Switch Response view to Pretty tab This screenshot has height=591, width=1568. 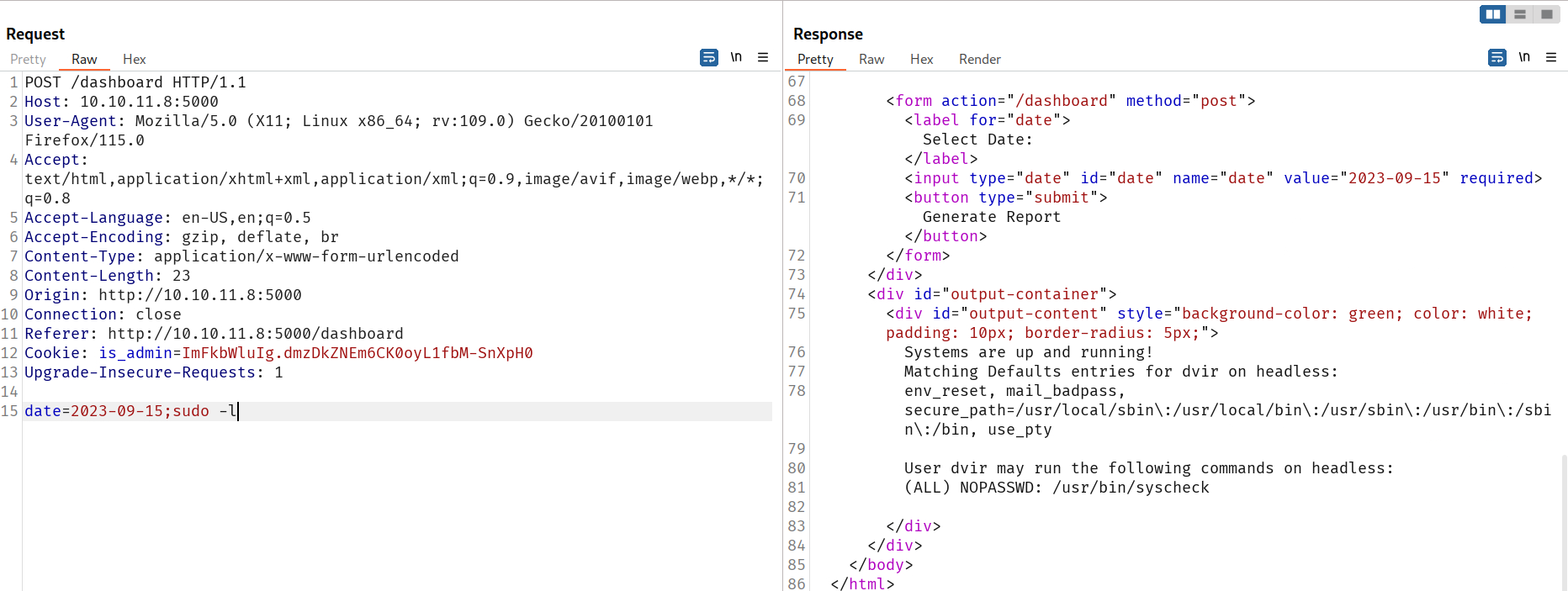tap(815, 59)
